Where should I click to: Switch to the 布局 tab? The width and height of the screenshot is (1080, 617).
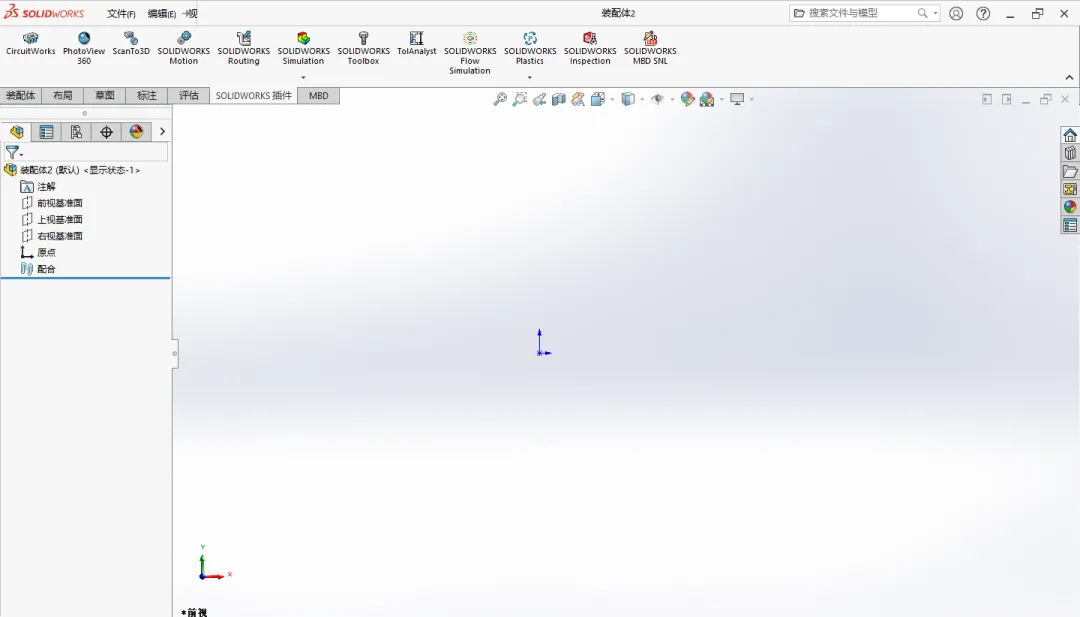(63, 96)
